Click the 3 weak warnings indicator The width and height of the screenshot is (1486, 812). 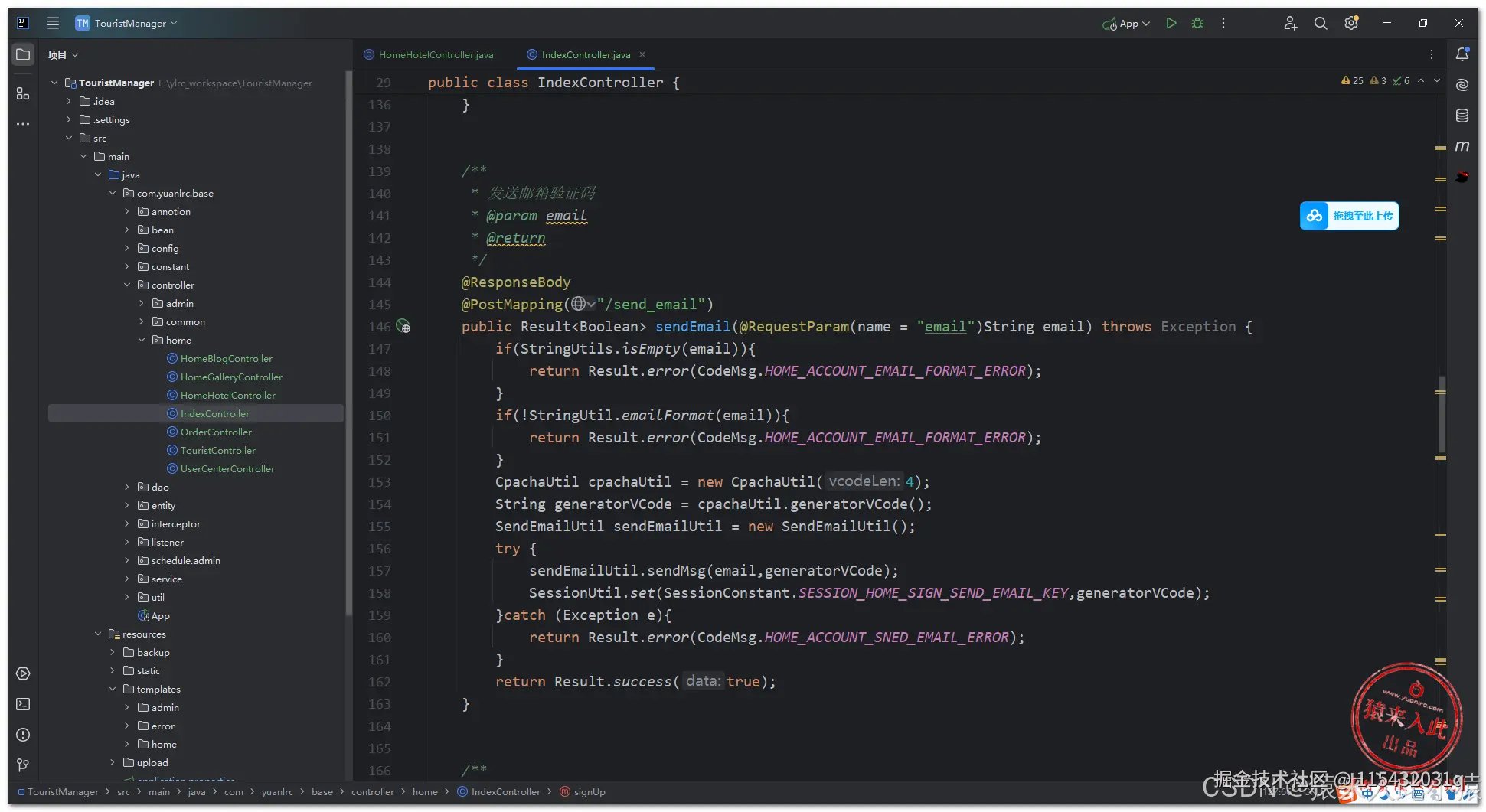point(1378,80)
